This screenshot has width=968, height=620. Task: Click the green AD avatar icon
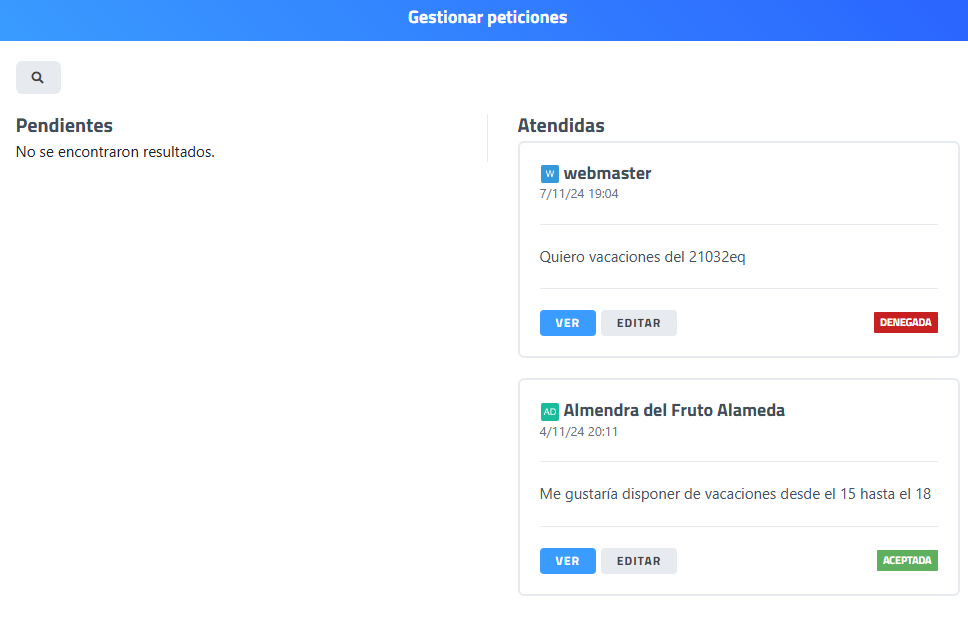pos(549,411)
